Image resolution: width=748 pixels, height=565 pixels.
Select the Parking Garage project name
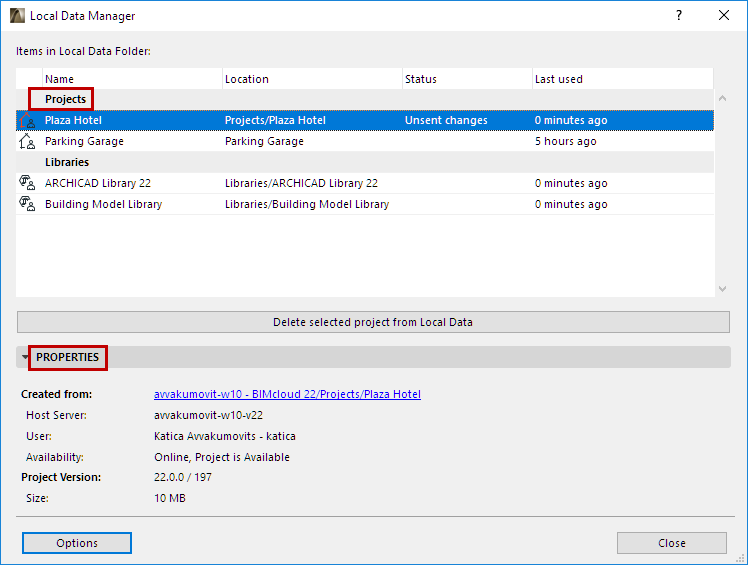click(x=84, y=141)
